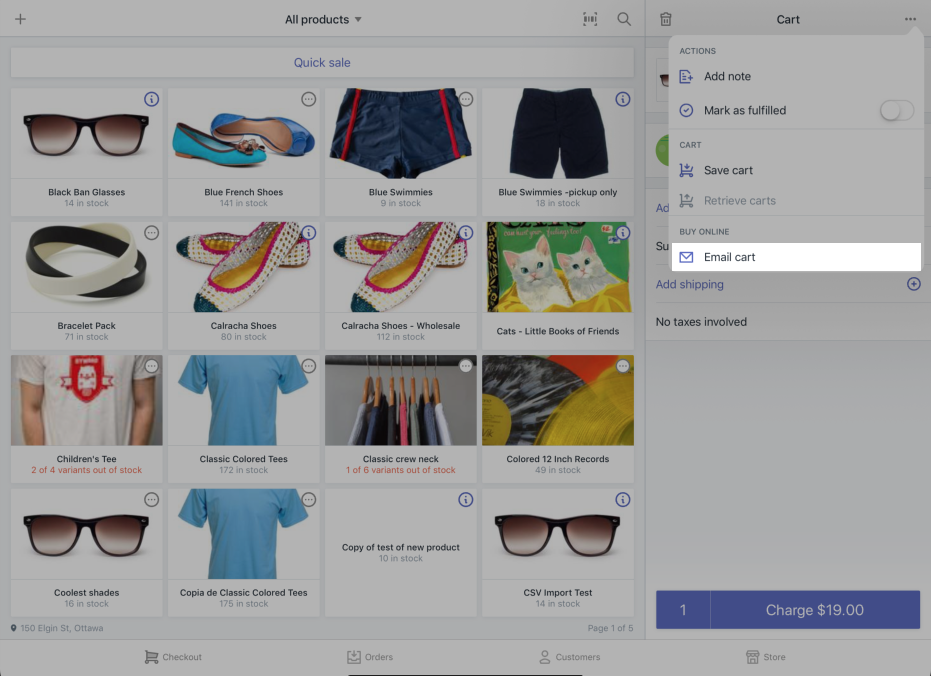
Task: Open the All products dropdown
Action: (322, 19)
